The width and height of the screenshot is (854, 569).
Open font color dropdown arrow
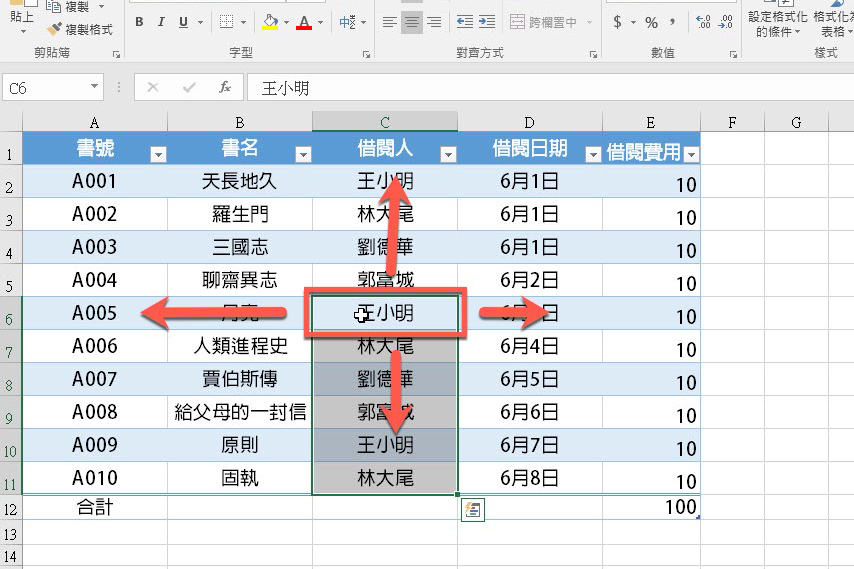pyautogui.click(x=320, y=22)
